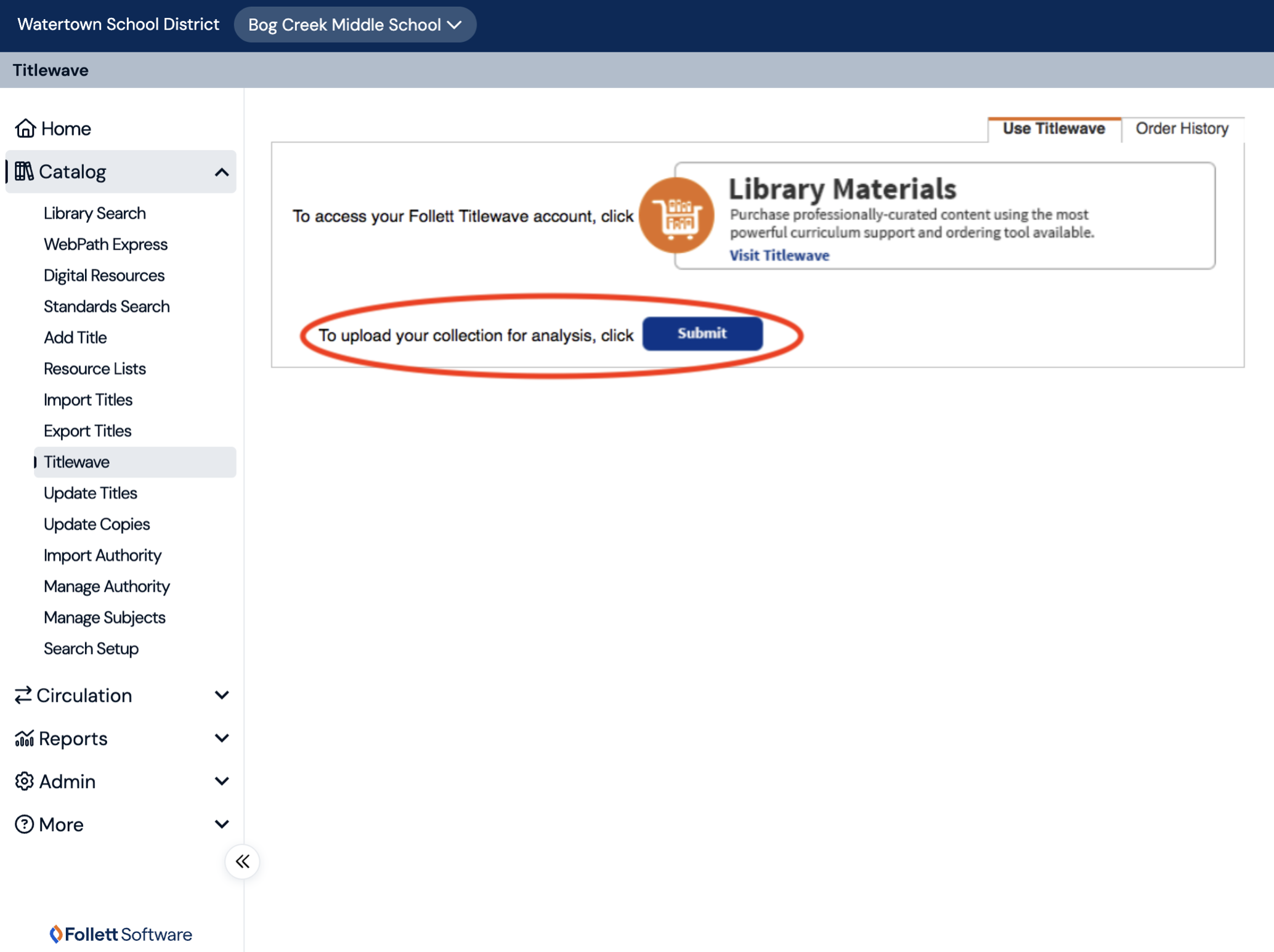The image size is (1274, 952).
Task: Go to Export Titles
Action: click(x=87, y=431)
